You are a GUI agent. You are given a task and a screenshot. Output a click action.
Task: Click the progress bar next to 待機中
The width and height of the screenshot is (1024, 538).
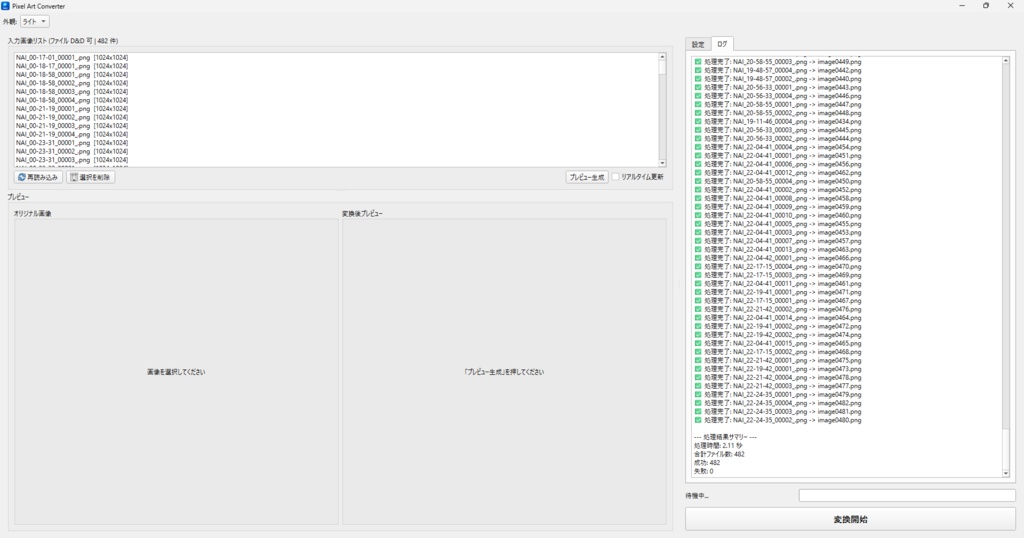tap(906, 496)
